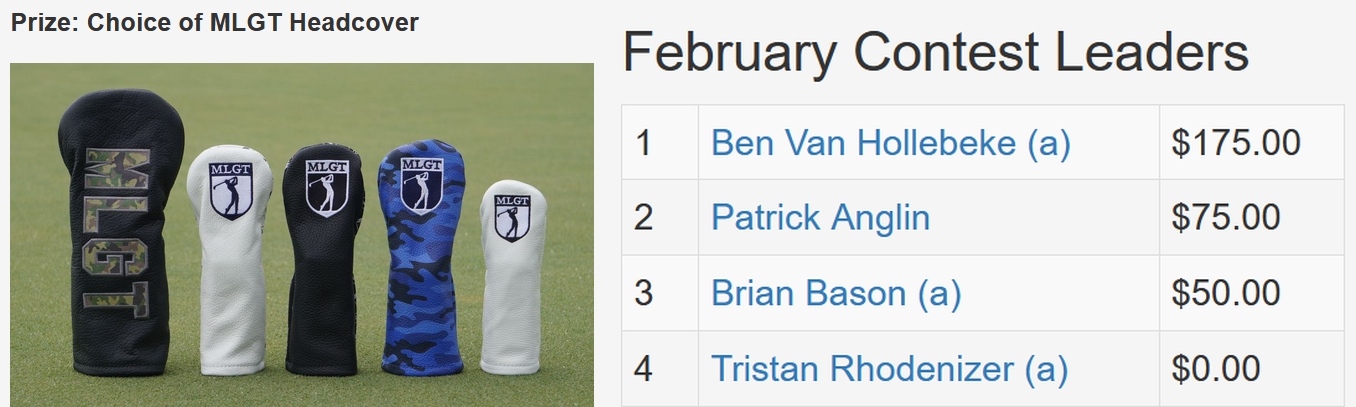
Task: Open Ben Van Hollebeke's player link
Action: (890, 143)
